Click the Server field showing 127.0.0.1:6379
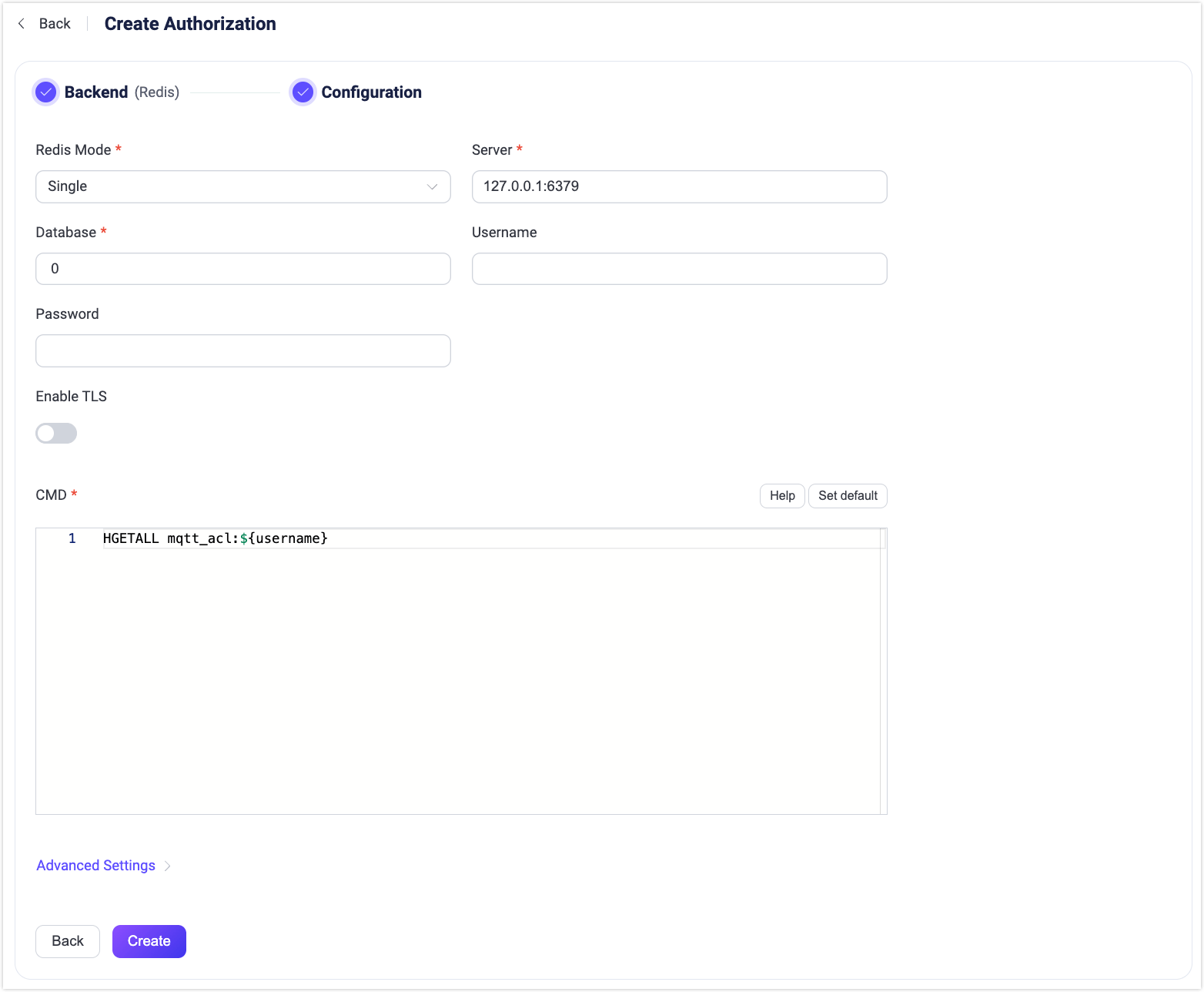 point(679,186)
